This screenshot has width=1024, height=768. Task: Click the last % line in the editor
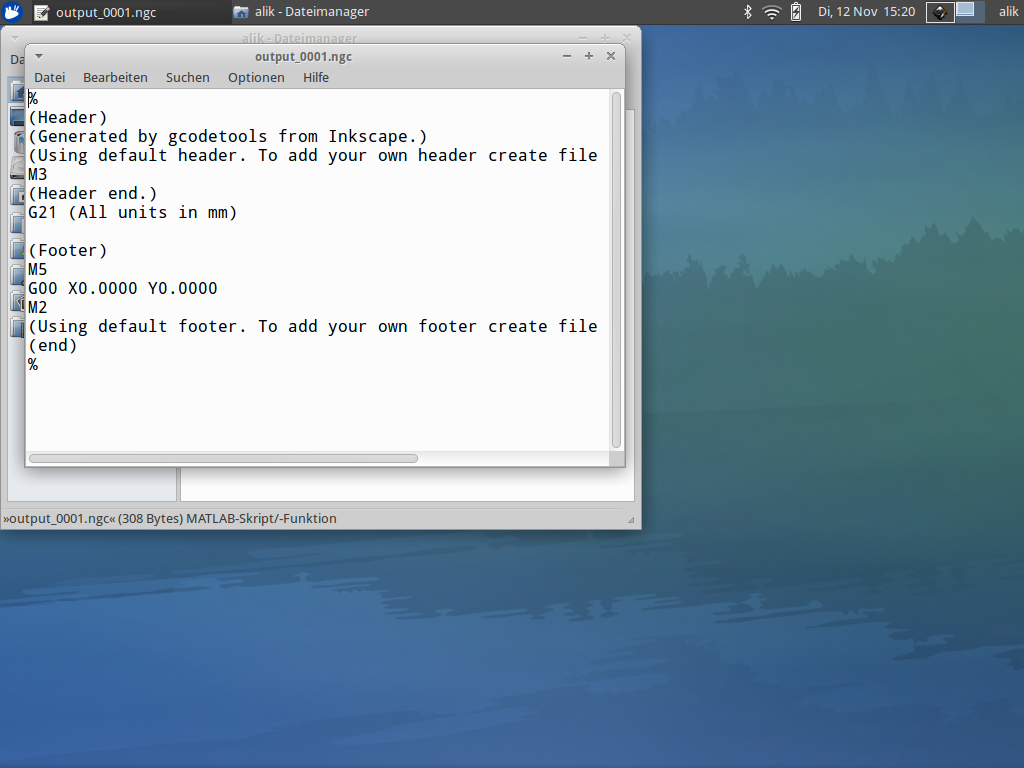[x=33, y=364]
